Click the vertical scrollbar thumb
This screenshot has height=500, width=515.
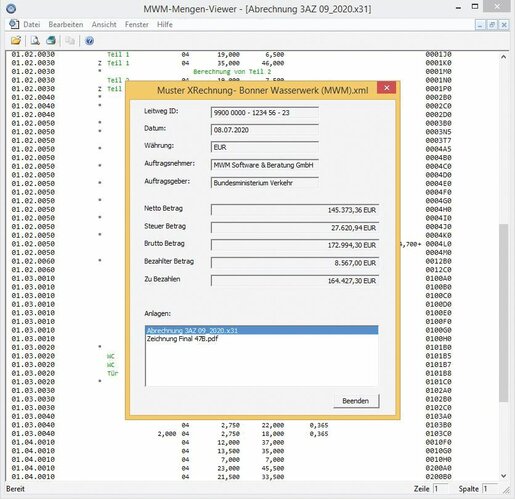pyautogui.click(x=503, y=313)
